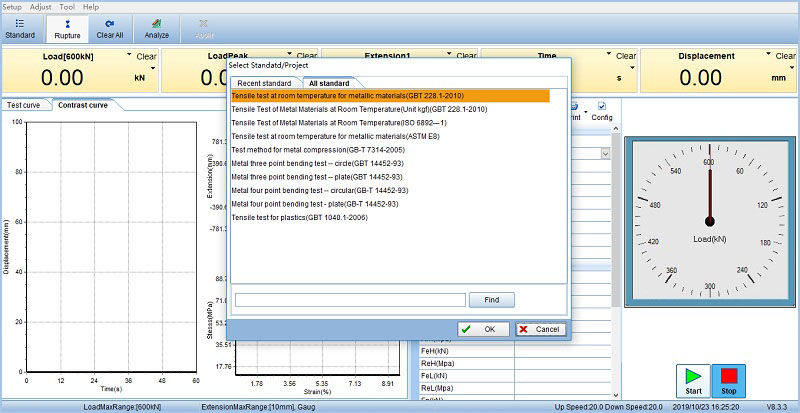Select the Rupture tool
The height and width of the screenshot is (413, 800).
click(x=67, y=27)
